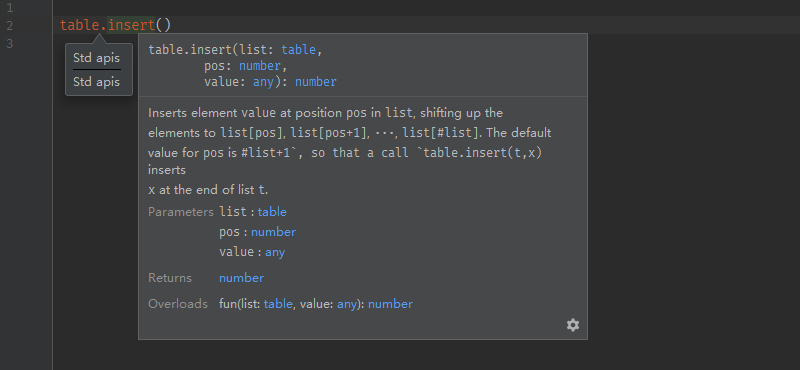
Task: Click the 'table' type link in signature
Action: point(299,50)
